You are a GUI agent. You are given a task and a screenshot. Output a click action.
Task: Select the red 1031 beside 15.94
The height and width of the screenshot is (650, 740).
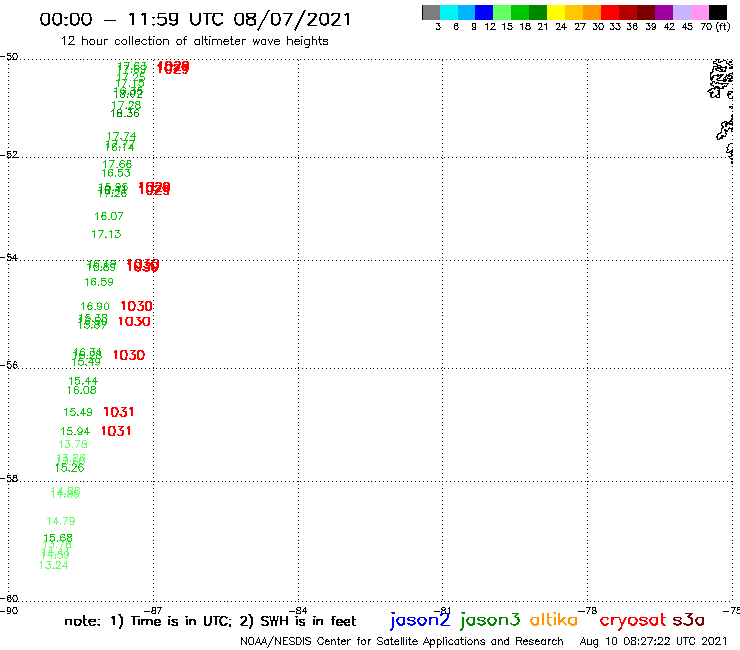click(116, 431)
